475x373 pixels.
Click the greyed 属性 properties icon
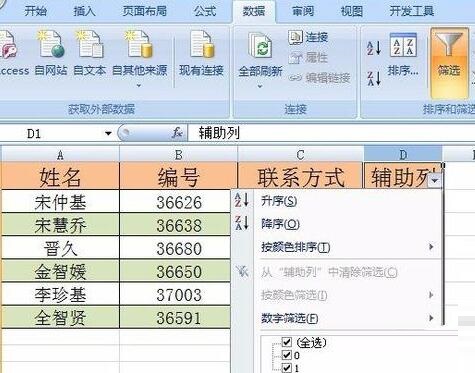click(295, 58)
